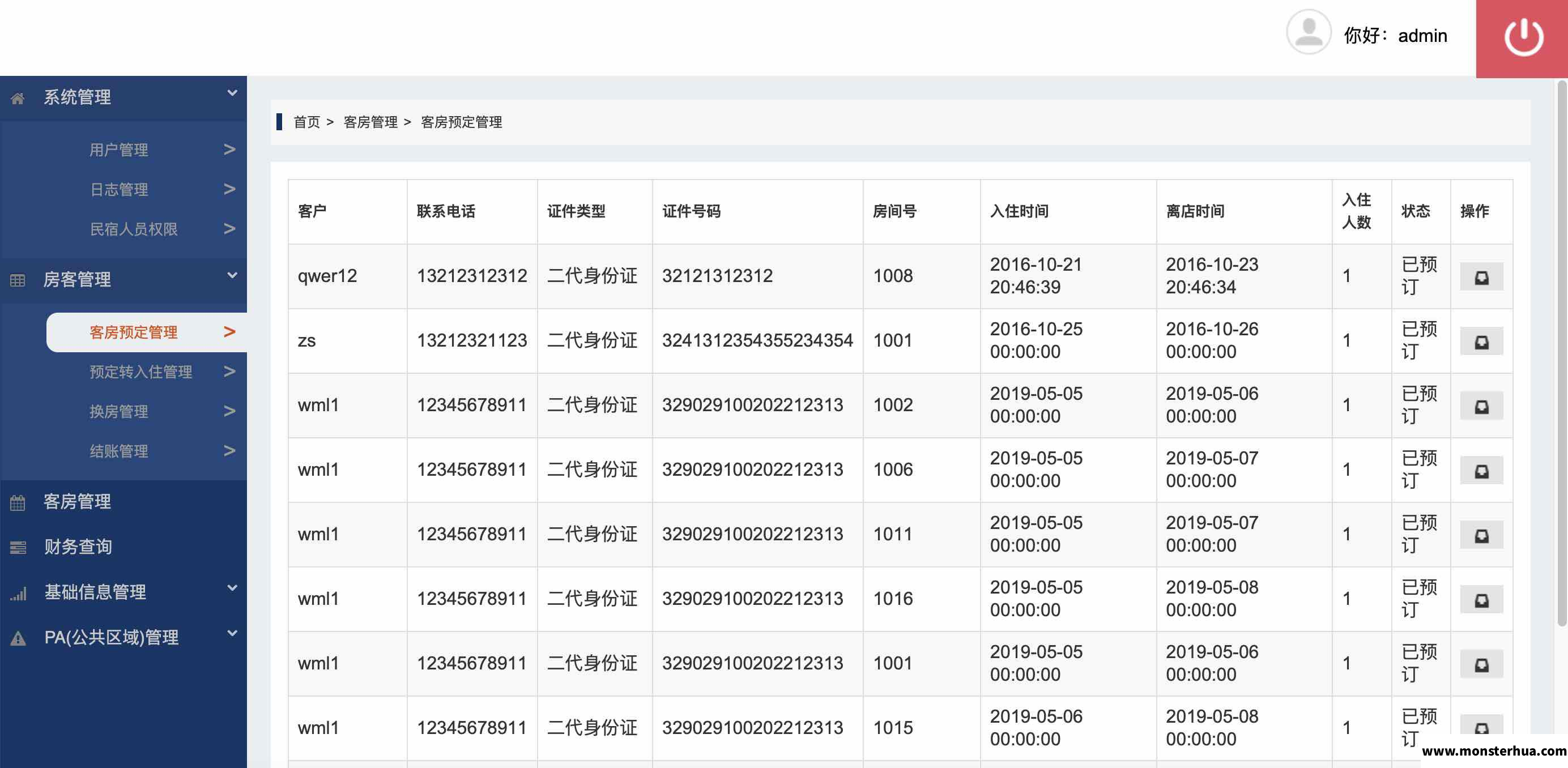The width and height of the screenshot is (1568, 768).
Task: Click the action icon in the zs row
Action: coord(1481,342)
